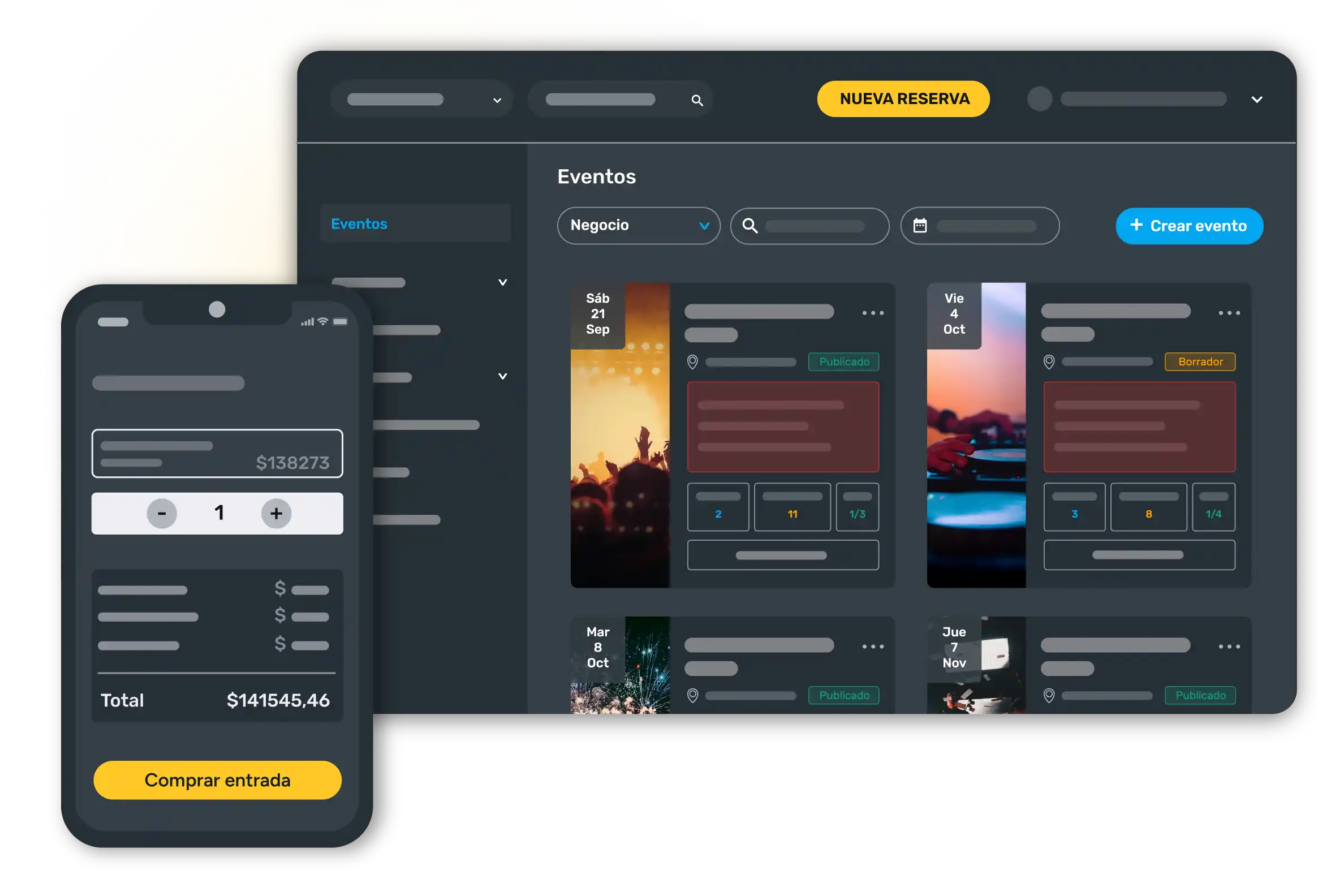The width and height of the screenshot is (1318, 896).
Task: Click the calendar icon in date filter
Action: [920, 226]
